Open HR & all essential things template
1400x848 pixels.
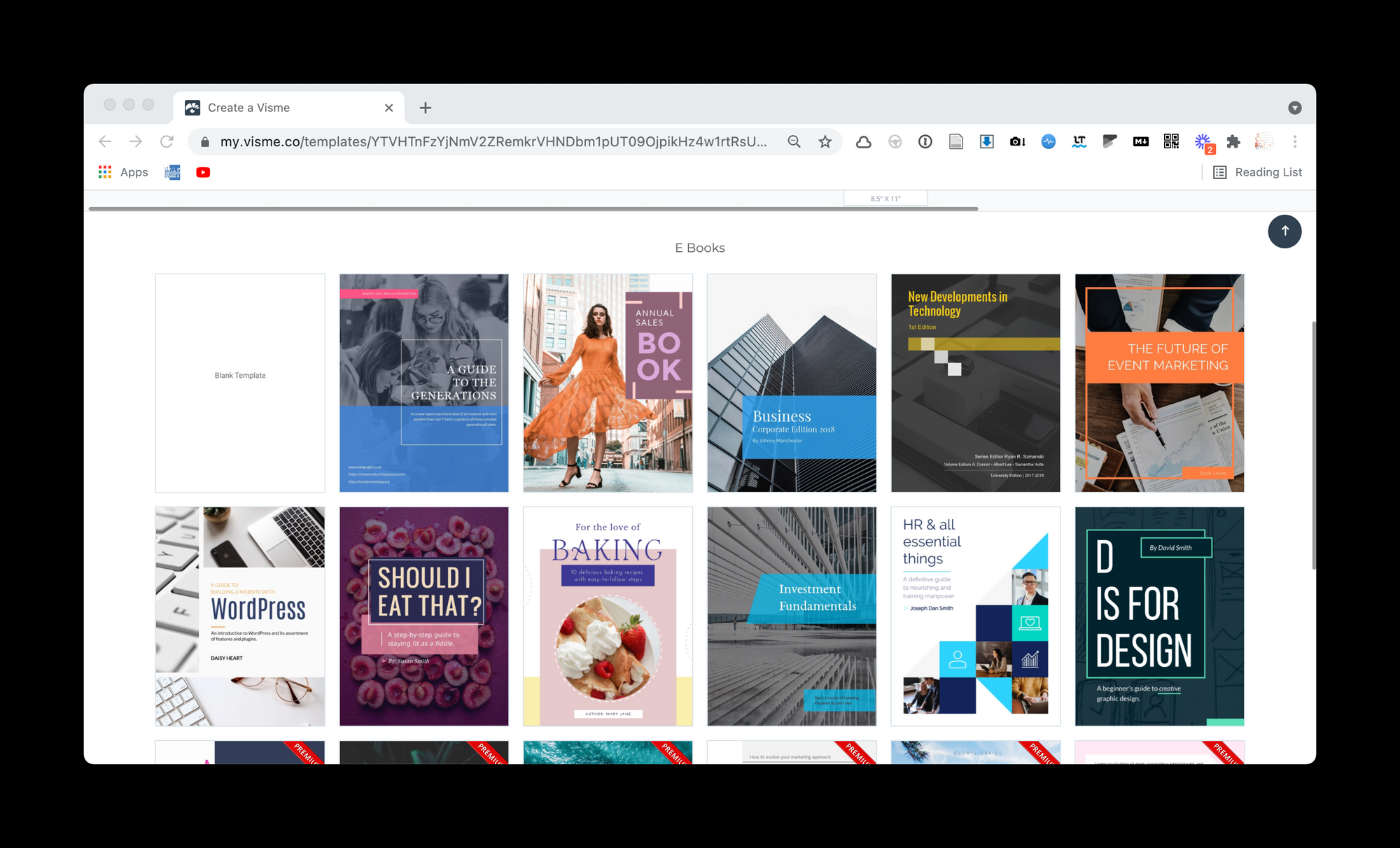tap(976, 616)
